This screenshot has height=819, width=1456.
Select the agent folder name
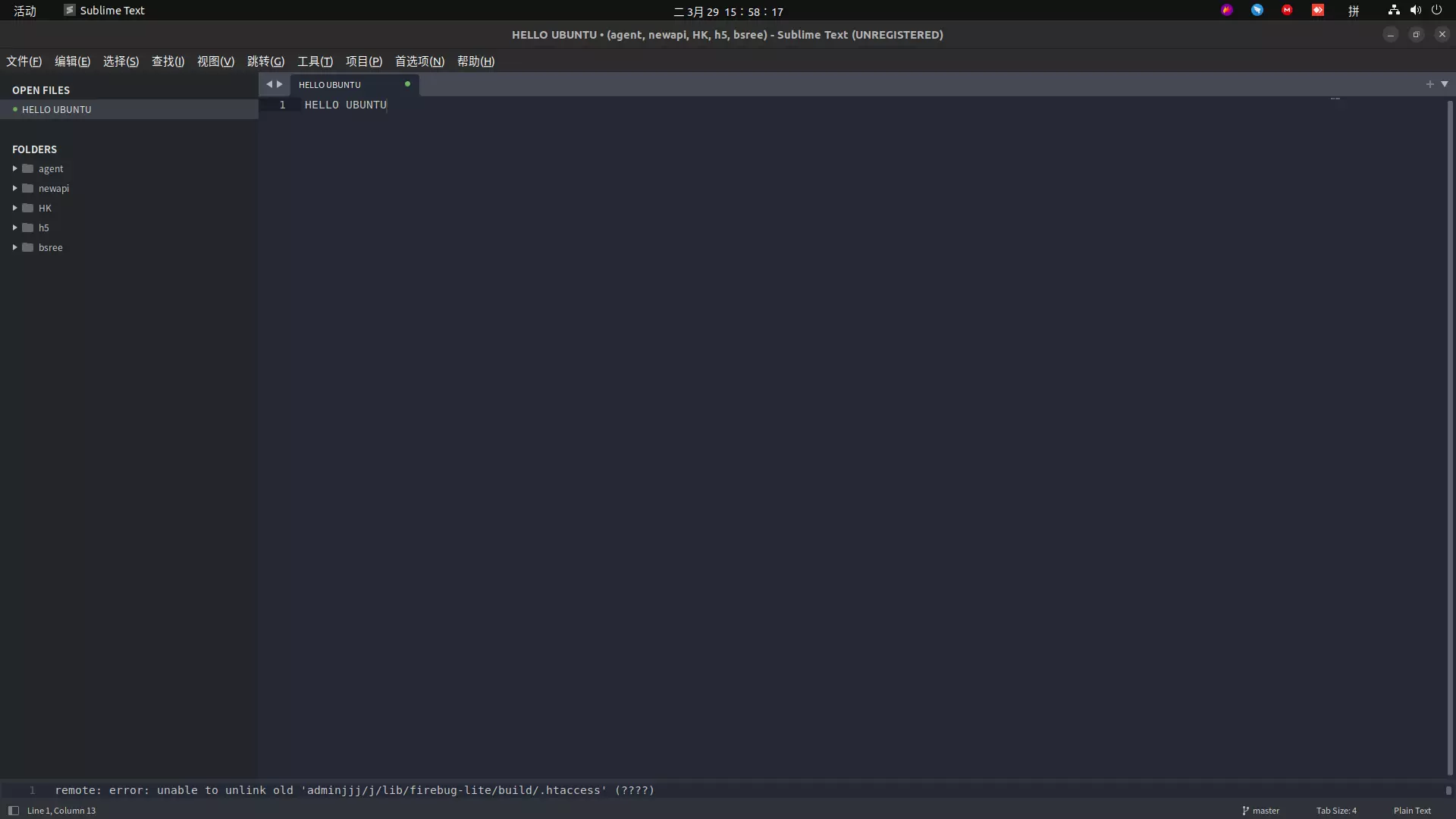(x=51, y=169)
